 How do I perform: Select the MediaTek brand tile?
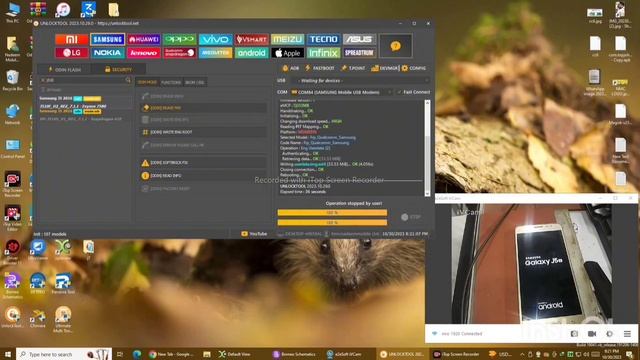pyautogui.click(x=216, y=53)
